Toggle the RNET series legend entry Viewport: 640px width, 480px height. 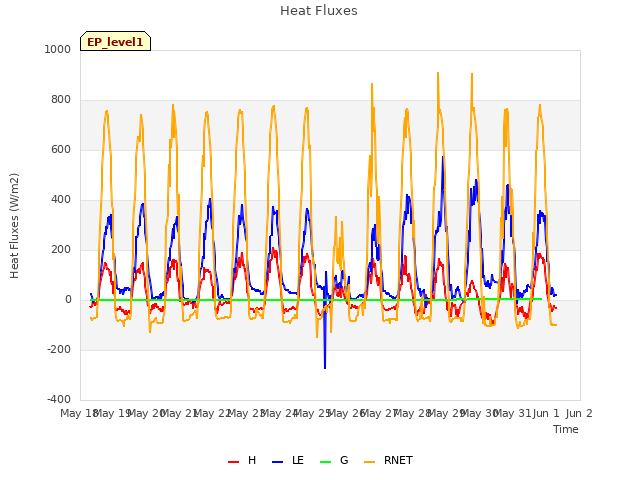coord(388,460)
